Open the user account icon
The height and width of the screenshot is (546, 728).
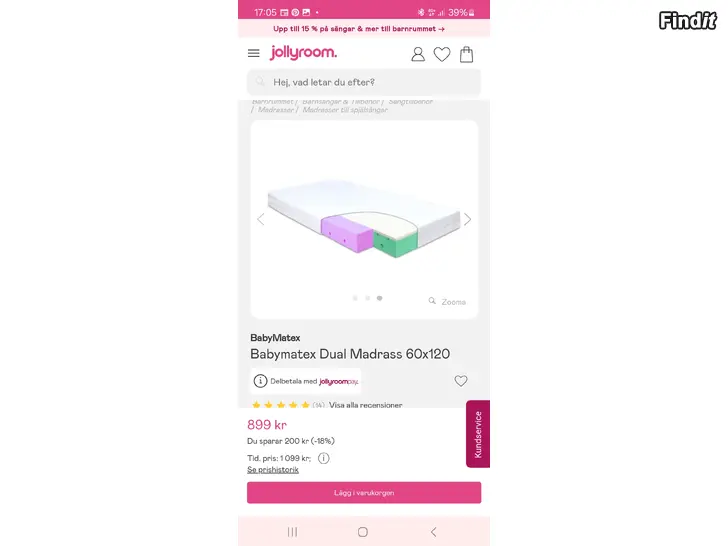coord(418,54)
